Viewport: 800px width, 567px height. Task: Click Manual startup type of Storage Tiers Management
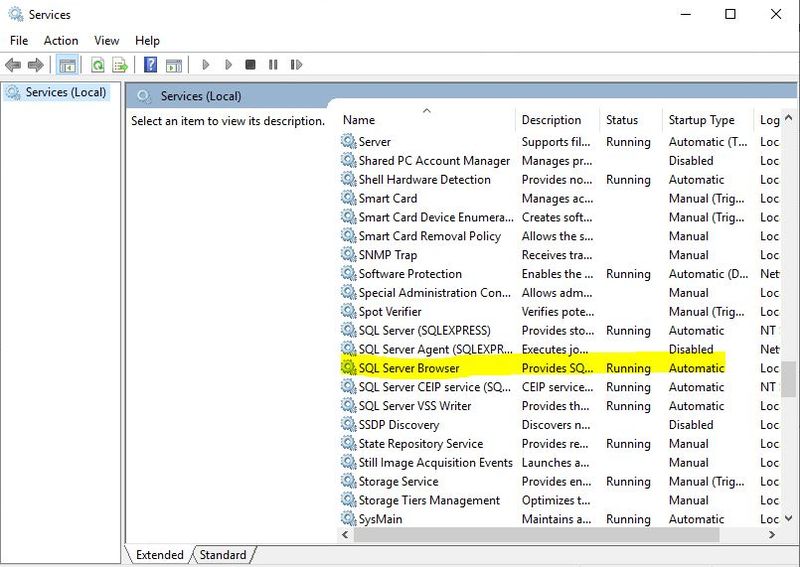click(x=689, y=500)
